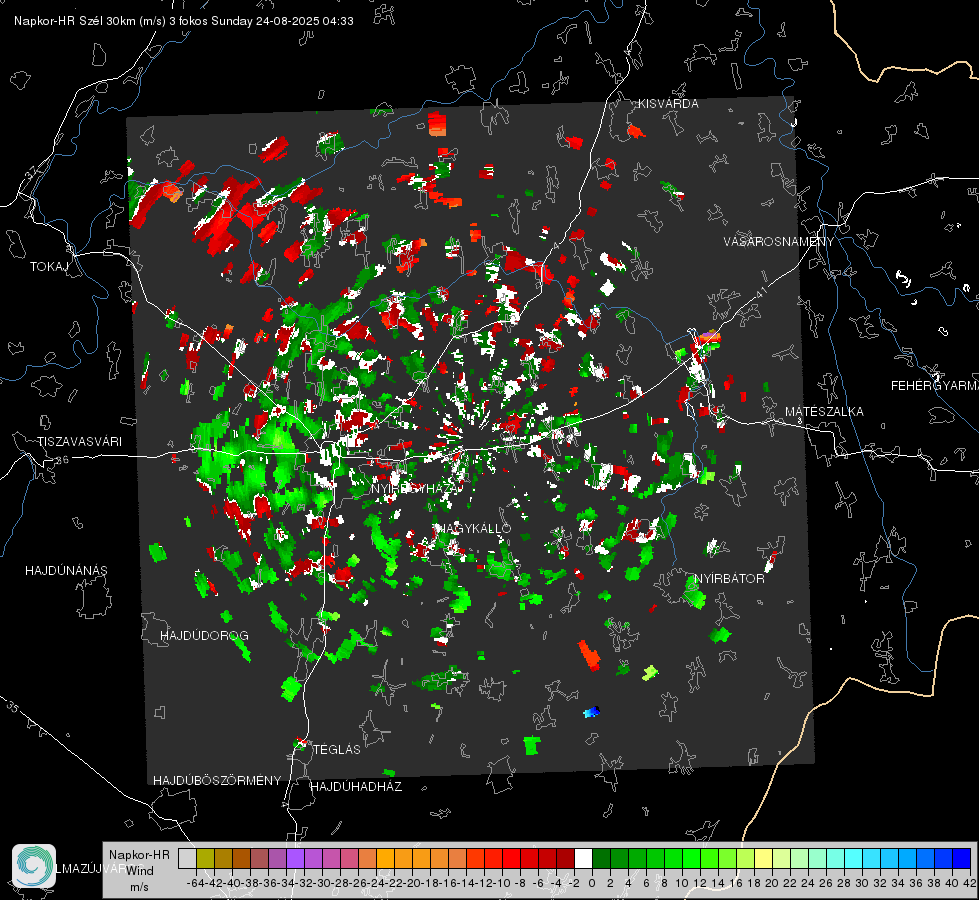
Task: Click the -64 legend scale value
Action: 195,883
